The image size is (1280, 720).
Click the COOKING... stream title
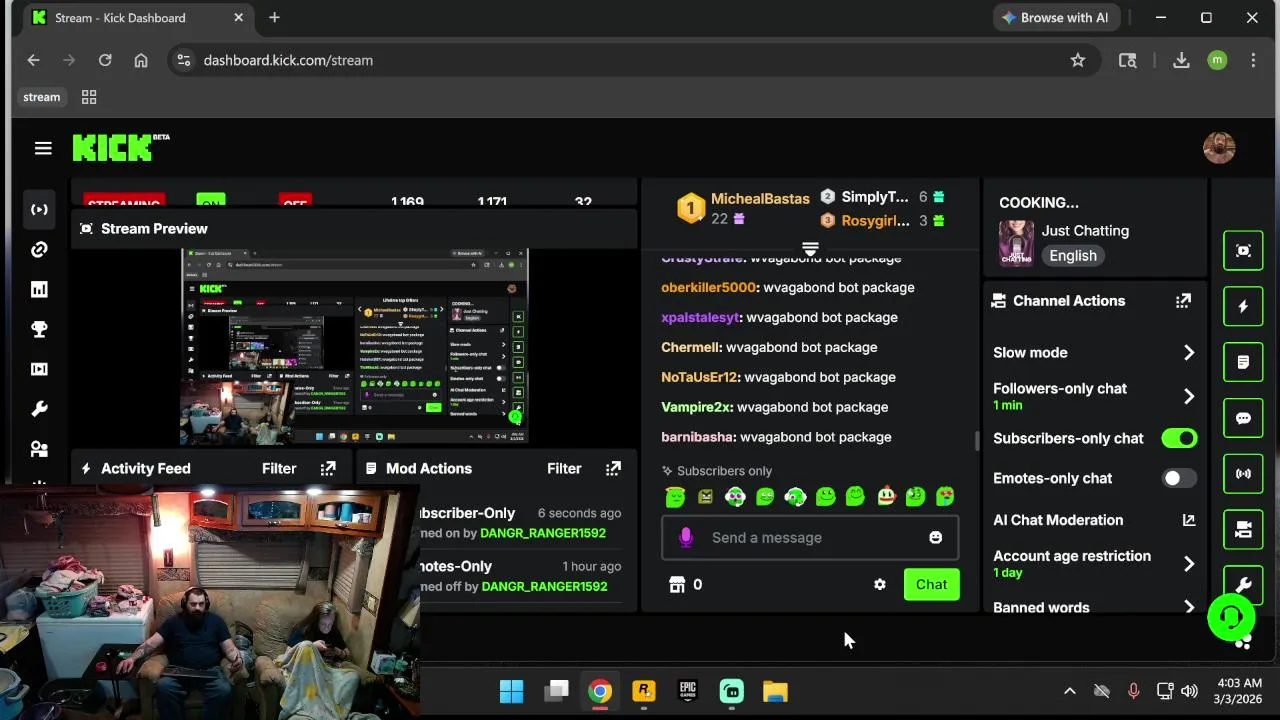1039,203
